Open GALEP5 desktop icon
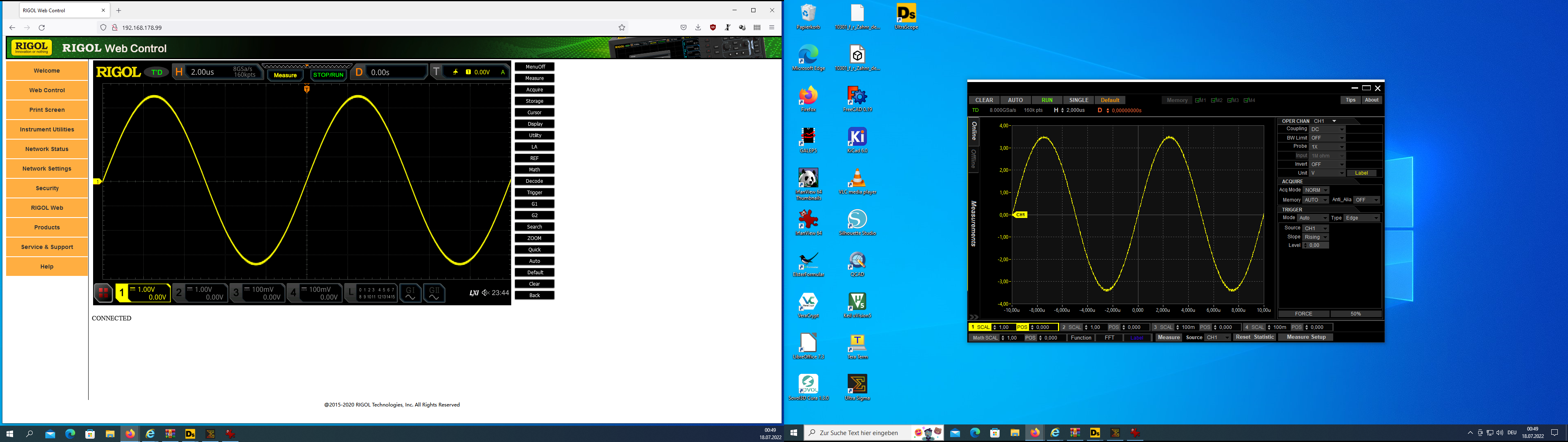 coord(808,140)
